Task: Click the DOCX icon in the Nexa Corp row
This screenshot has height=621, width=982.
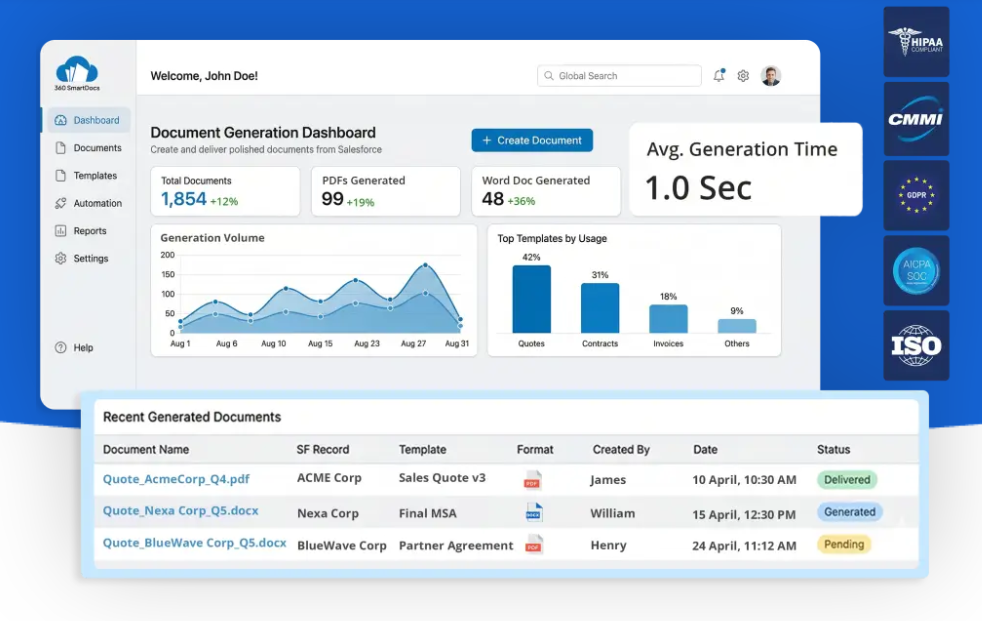Action: click(534, 512)
